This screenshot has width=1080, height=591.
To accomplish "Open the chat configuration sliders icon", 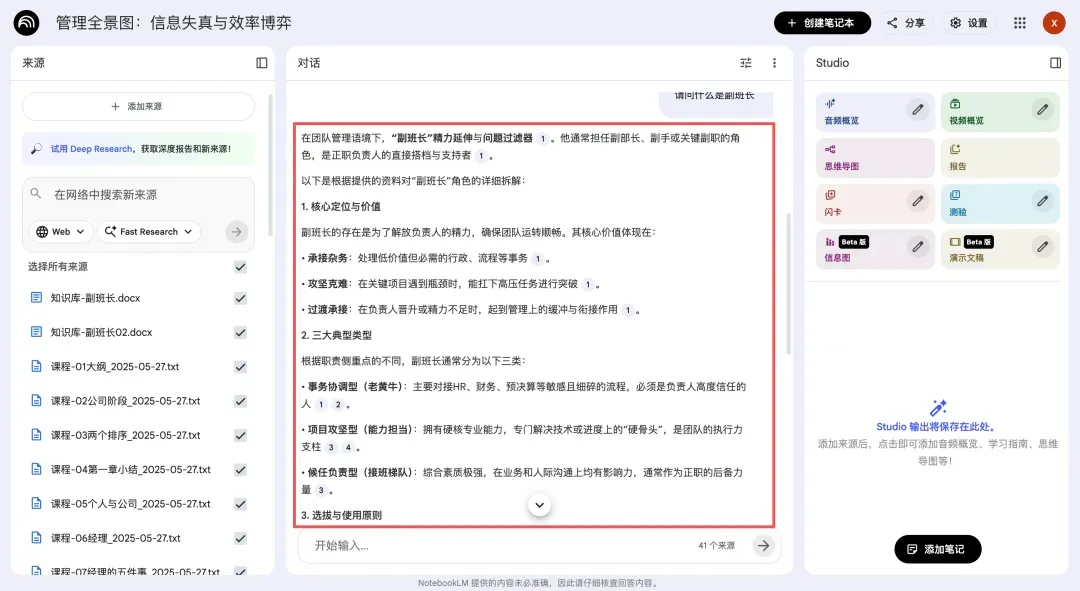I will (745, 62).
